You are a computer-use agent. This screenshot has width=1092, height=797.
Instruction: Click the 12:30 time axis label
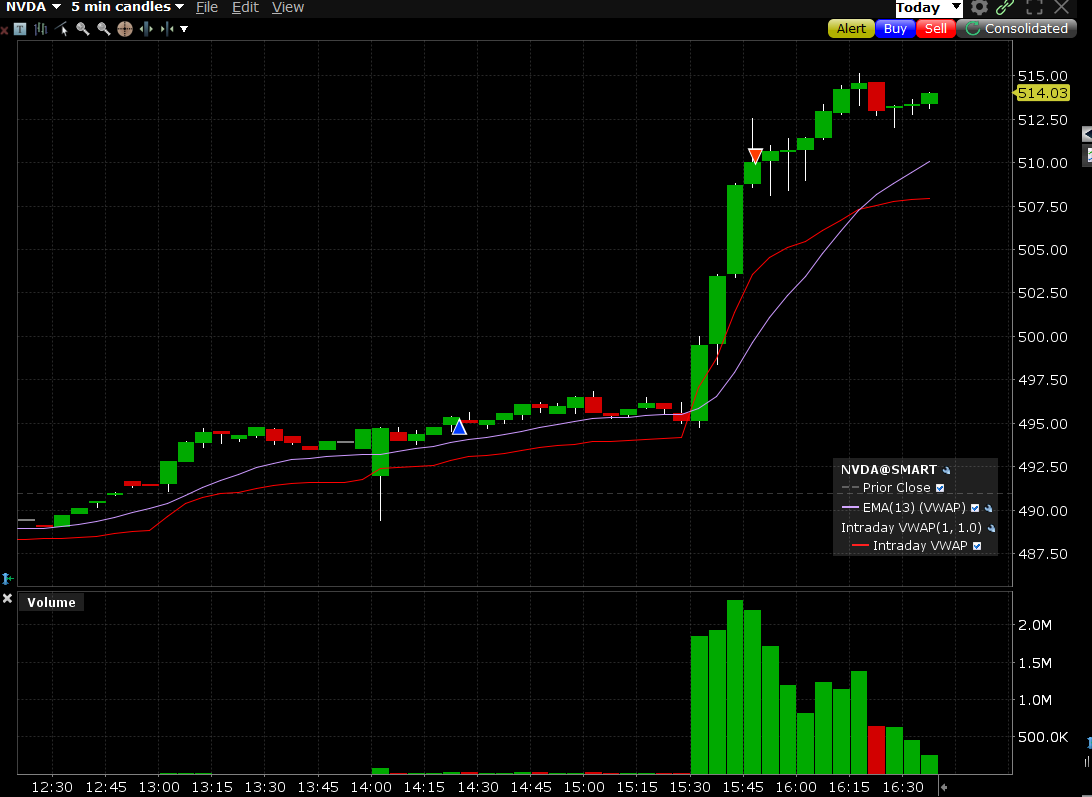coord(52,787)
